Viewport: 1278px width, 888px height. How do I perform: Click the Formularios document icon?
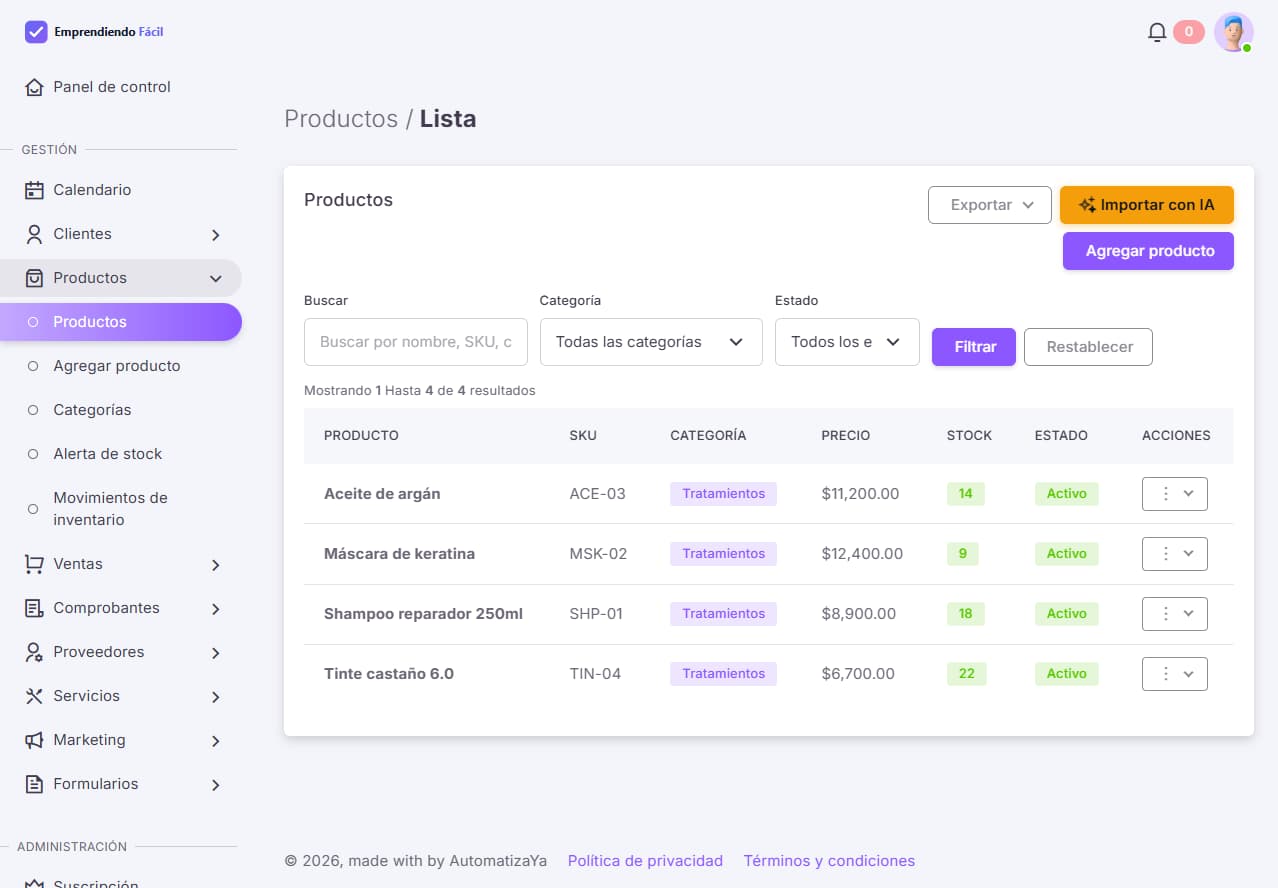(34, 784)
